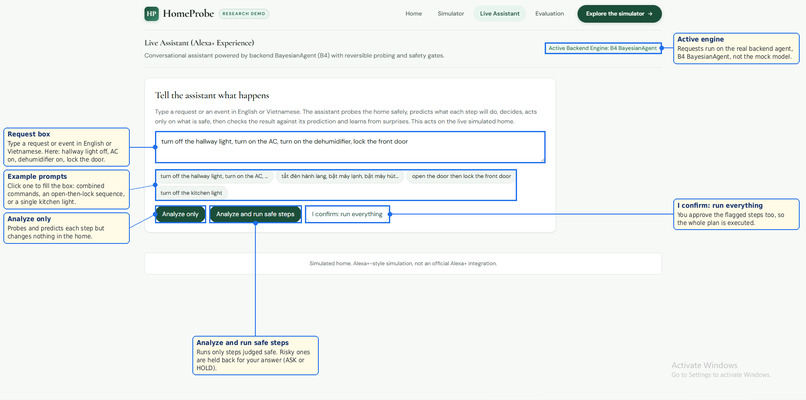
Task: Click I confirm: run everything
Action: (347, 214)
